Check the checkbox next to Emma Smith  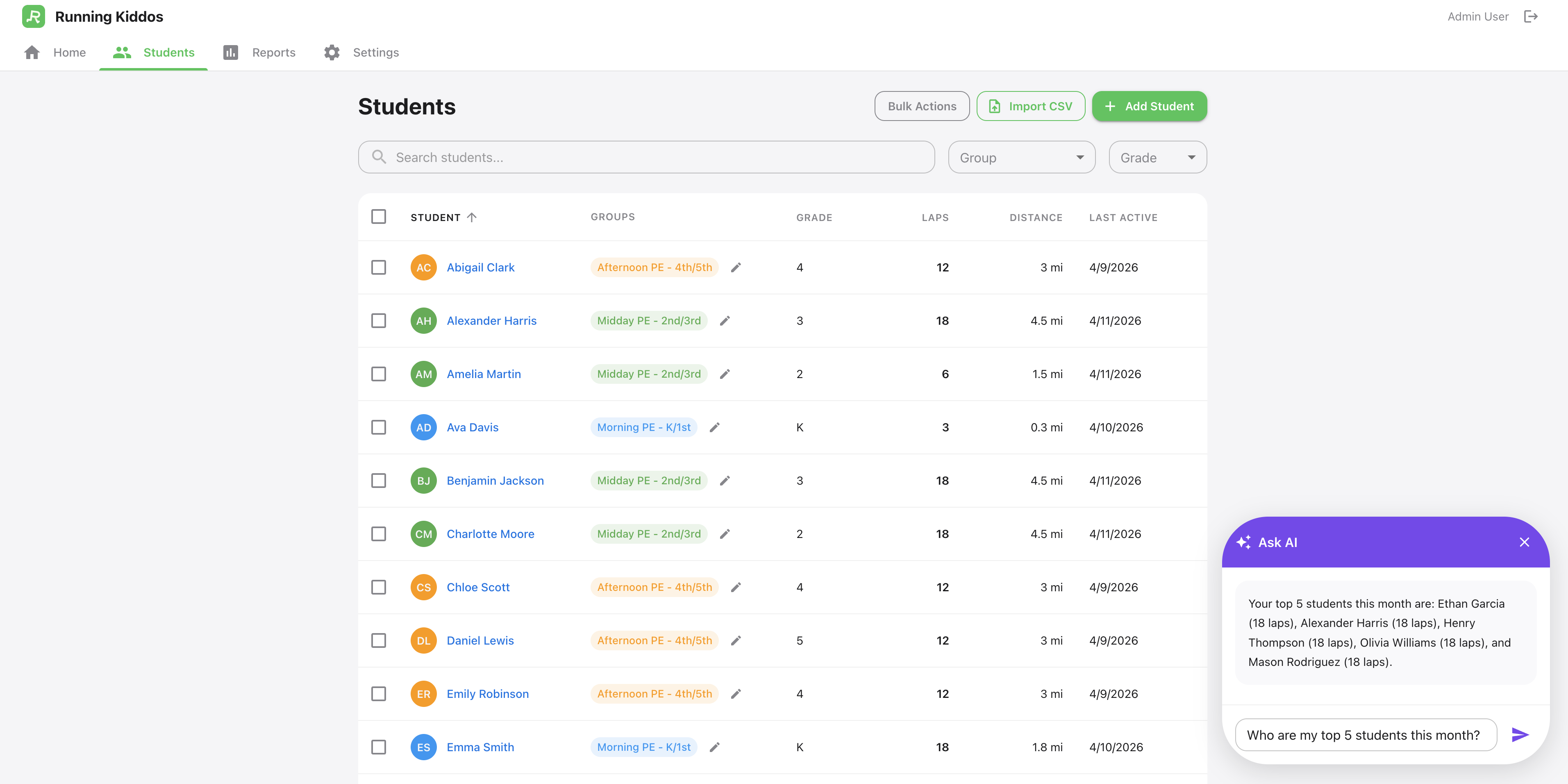click(x=379, y=747)
